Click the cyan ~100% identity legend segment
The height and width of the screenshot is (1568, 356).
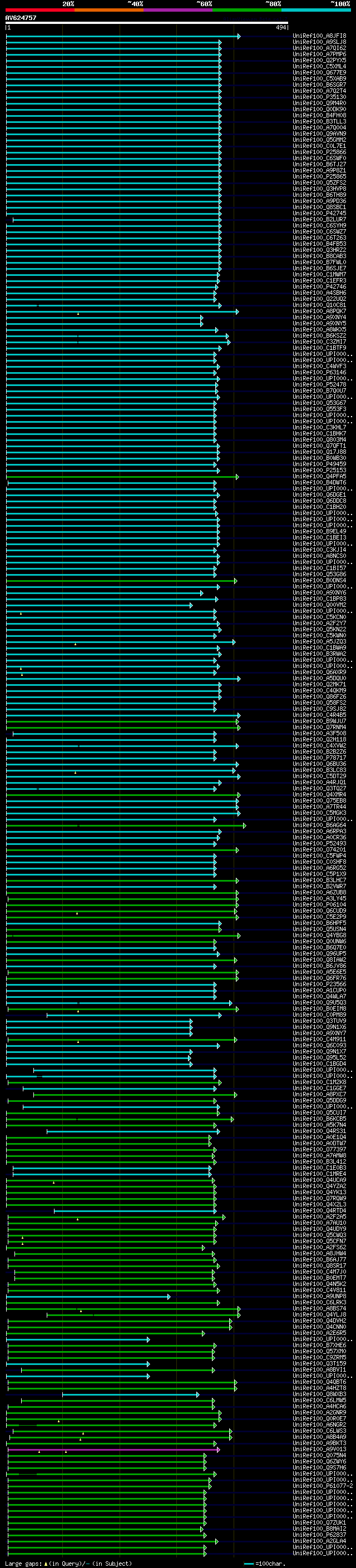point(316,10)
